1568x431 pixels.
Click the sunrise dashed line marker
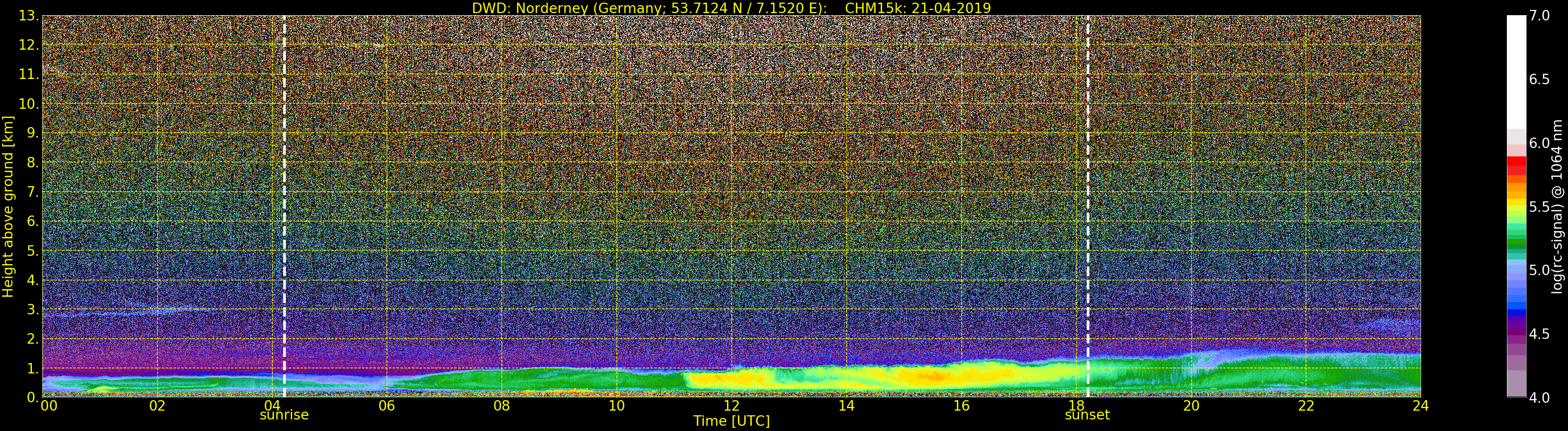(x=284, y=206)
